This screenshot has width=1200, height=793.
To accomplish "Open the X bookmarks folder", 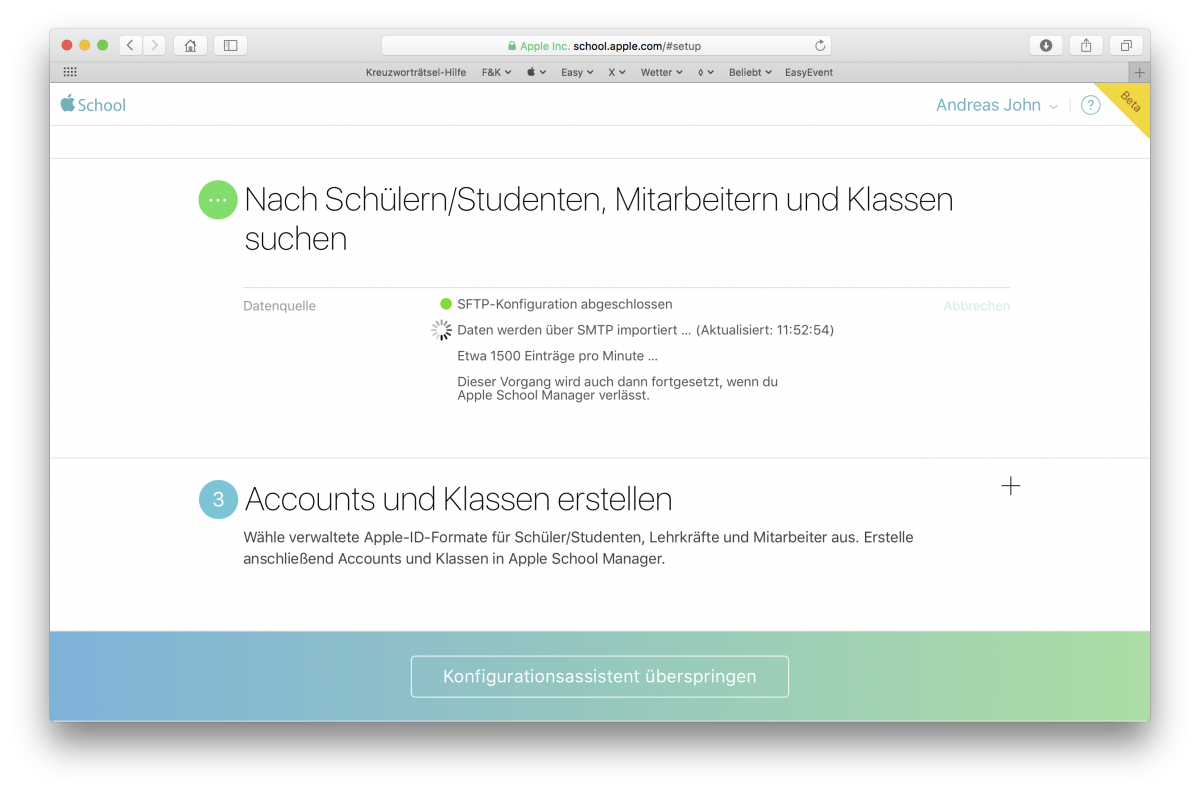I will (x=617, y=72).
